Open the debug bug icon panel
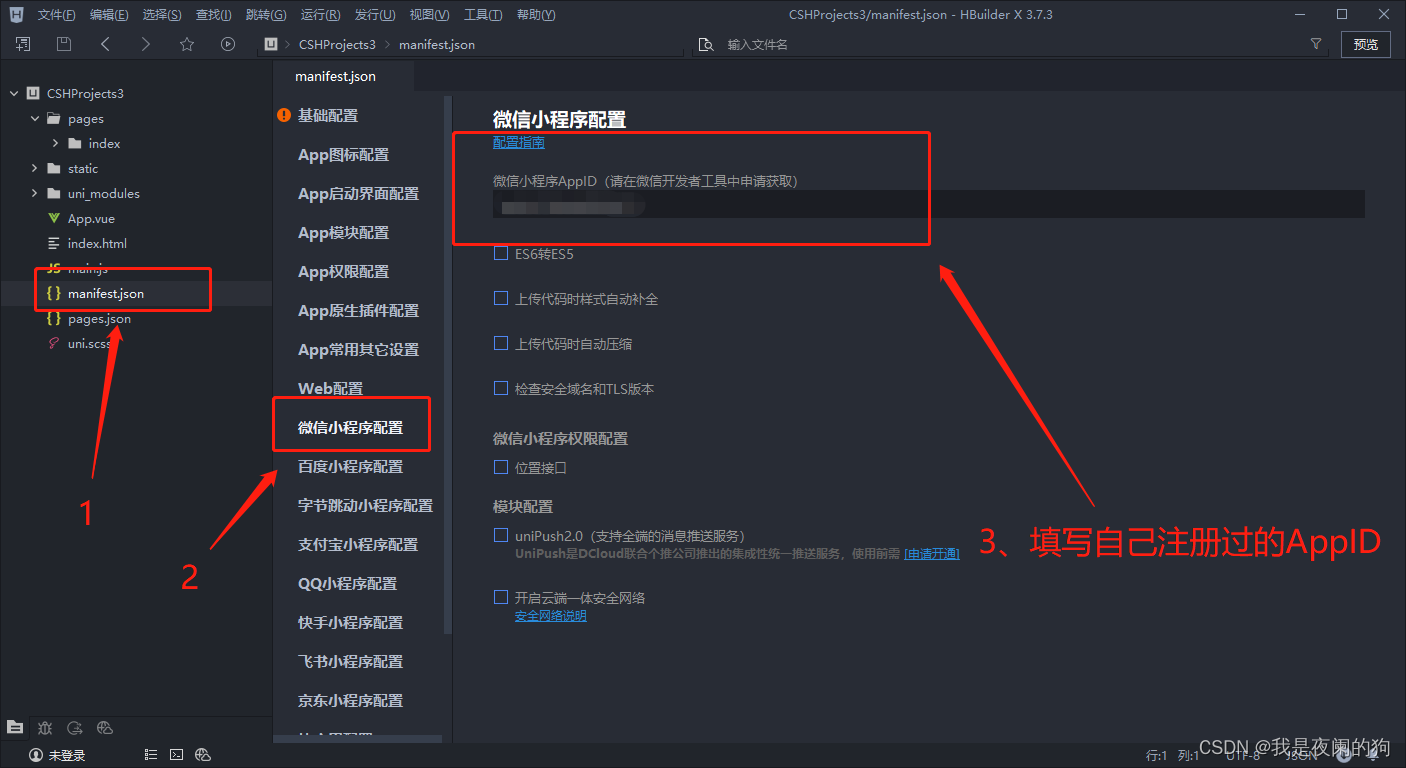Viewport: 1406px width, 768px height. pos(45,727)
